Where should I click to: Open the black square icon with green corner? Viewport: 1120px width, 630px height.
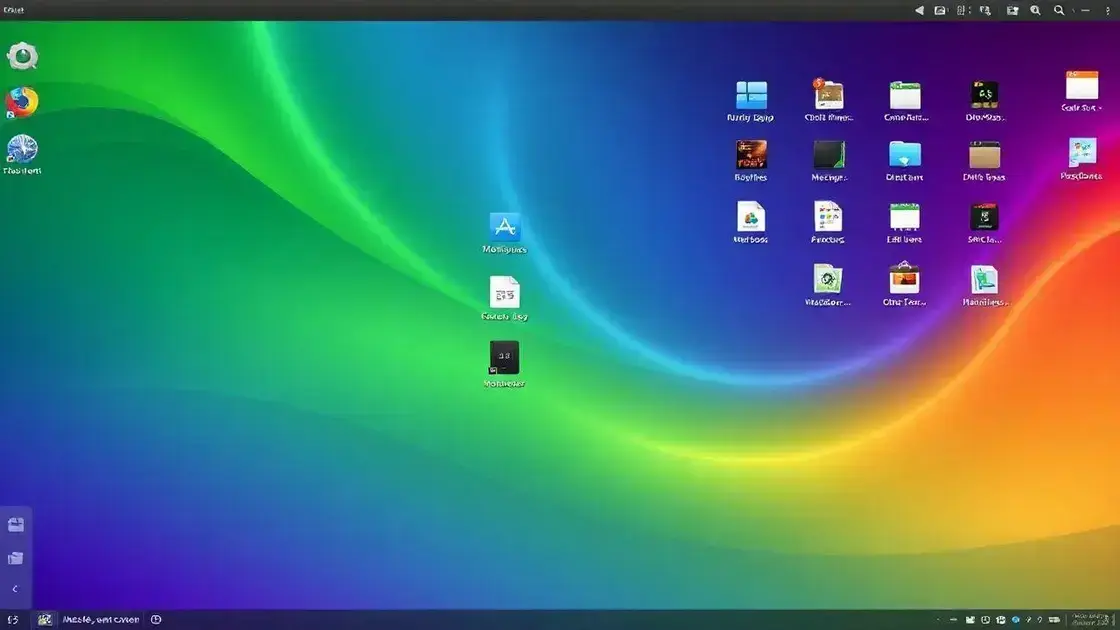(x=829, y=154)
